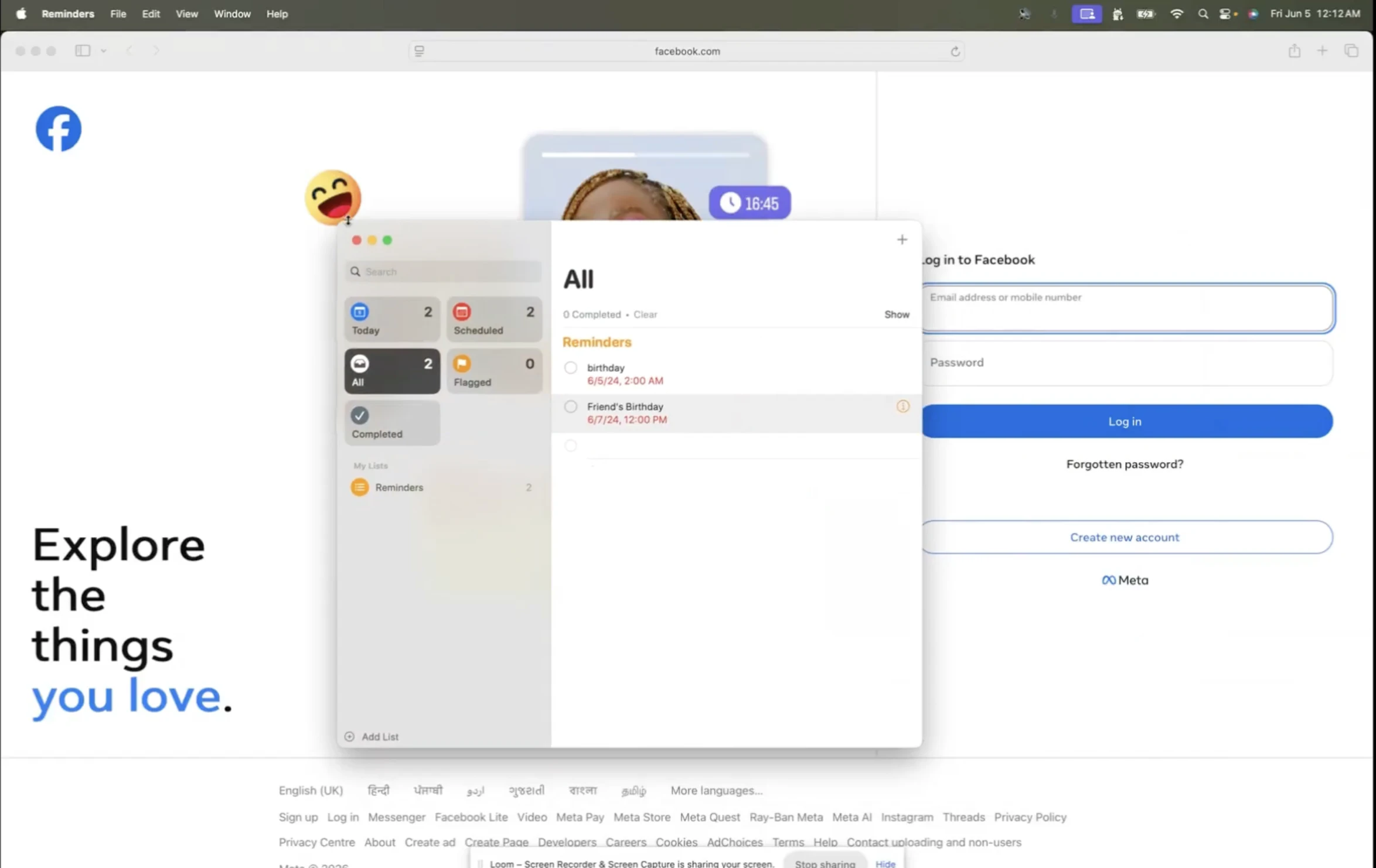Open More languages link
The image size is (1376, 868).
point(716,790)
